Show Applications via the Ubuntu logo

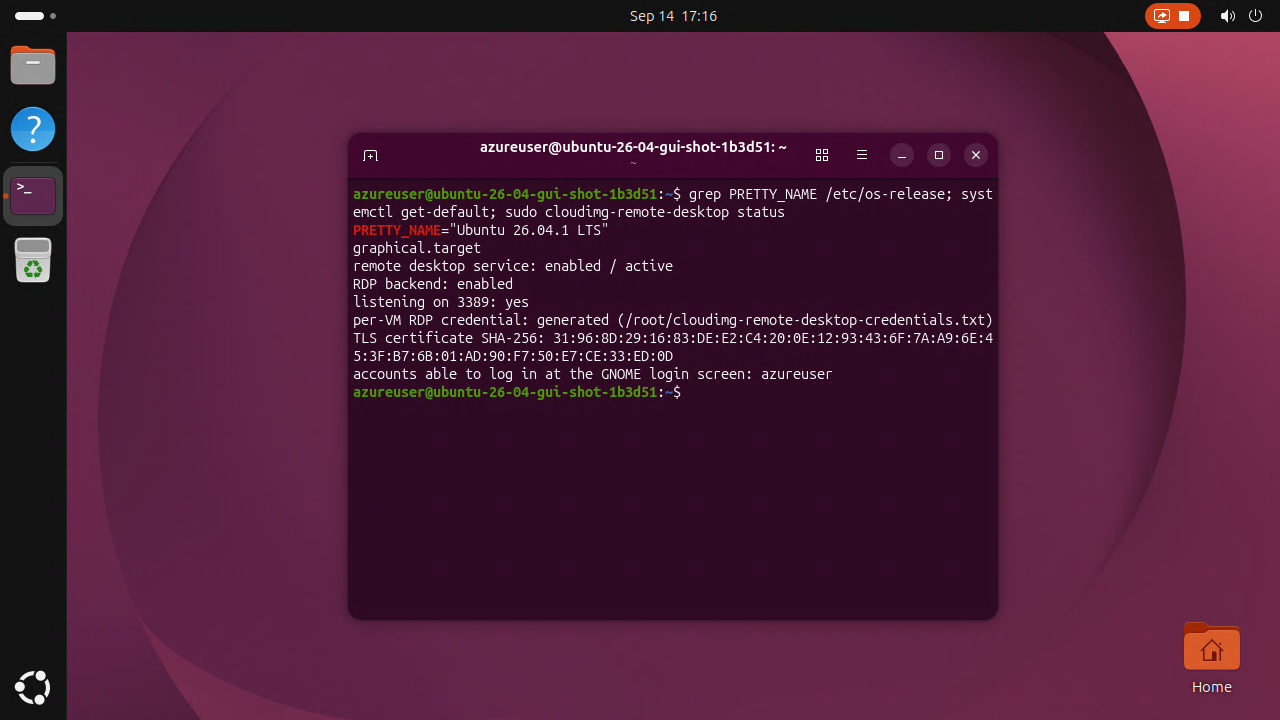[x=33, y=687]
